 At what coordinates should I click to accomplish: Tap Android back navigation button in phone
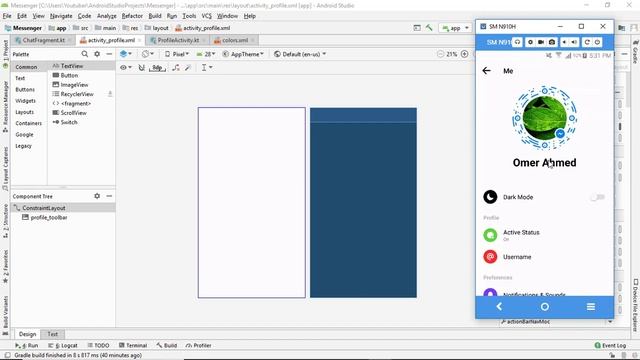coord(499,307)
